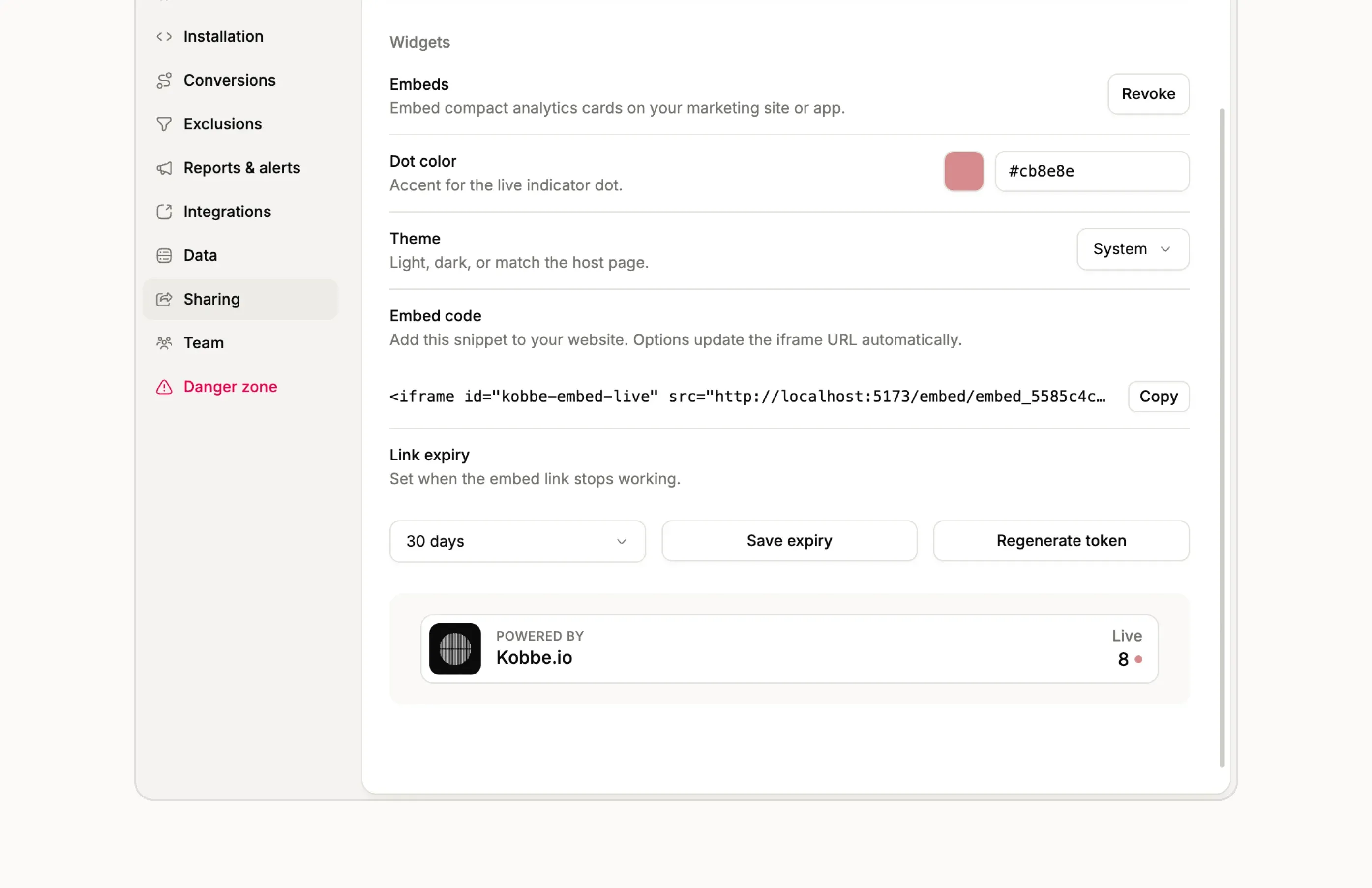This screenshot has height=888, width=1372.
Task: Click the #cb8e8e hex color field
Action: coord(1092,171)
